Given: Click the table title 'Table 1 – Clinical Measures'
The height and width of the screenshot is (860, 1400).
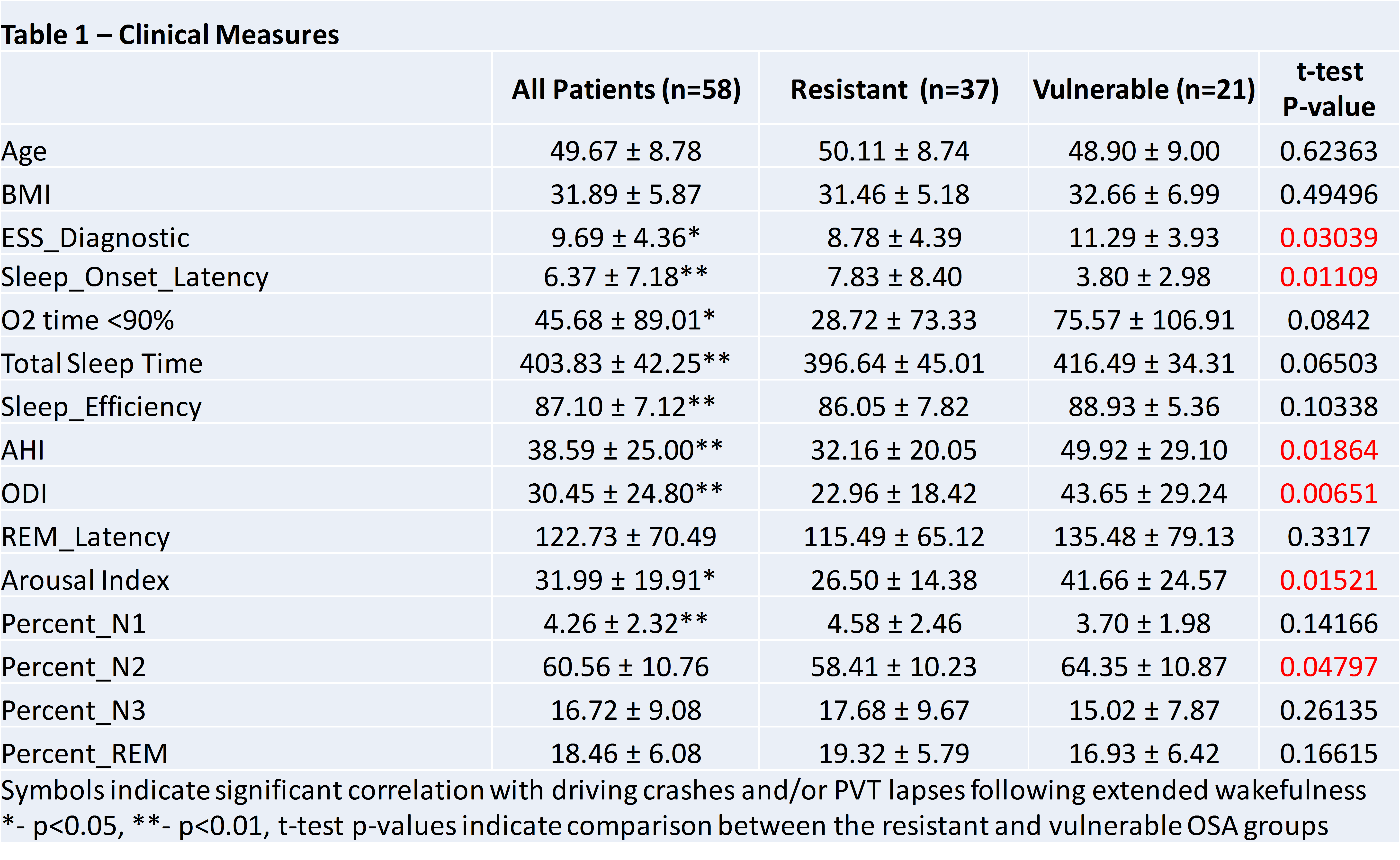Looking at the screenshot, I should [170, 35].
